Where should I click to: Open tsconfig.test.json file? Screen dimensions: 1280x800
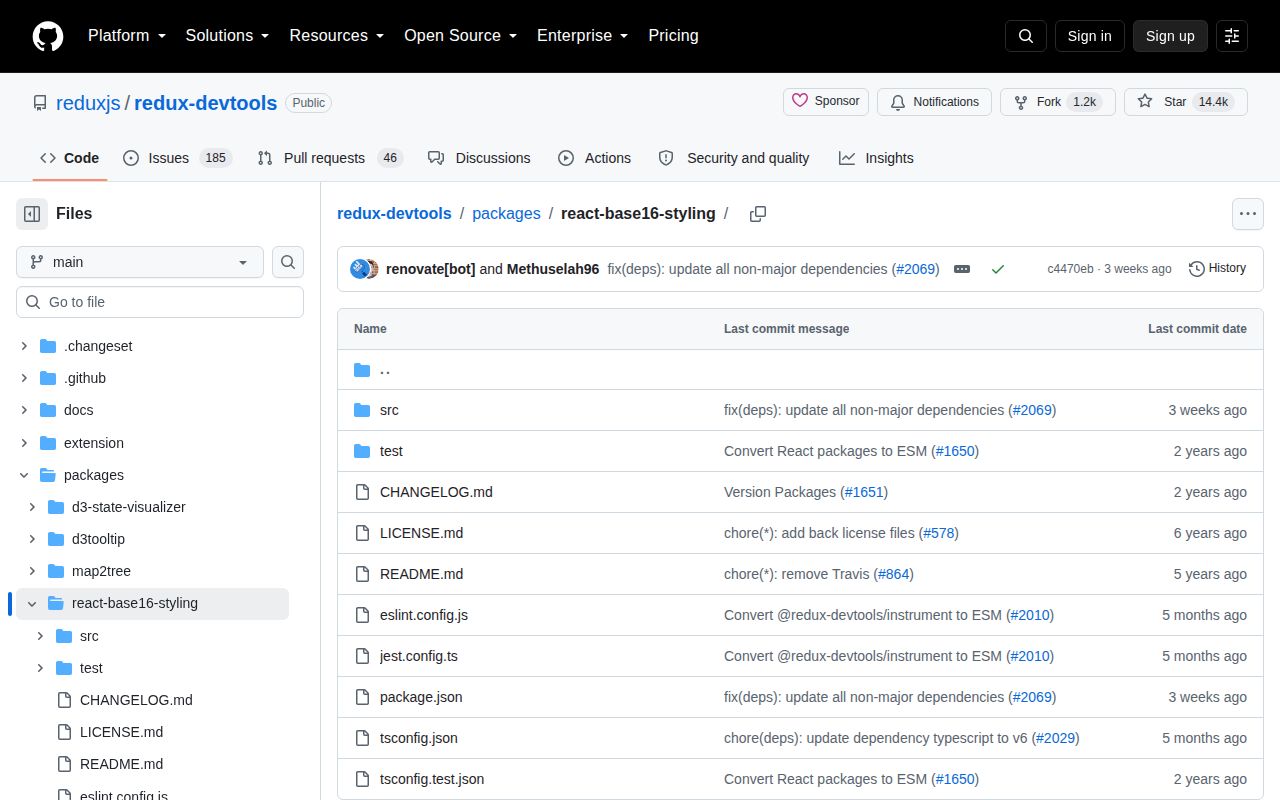click(432, 779)
